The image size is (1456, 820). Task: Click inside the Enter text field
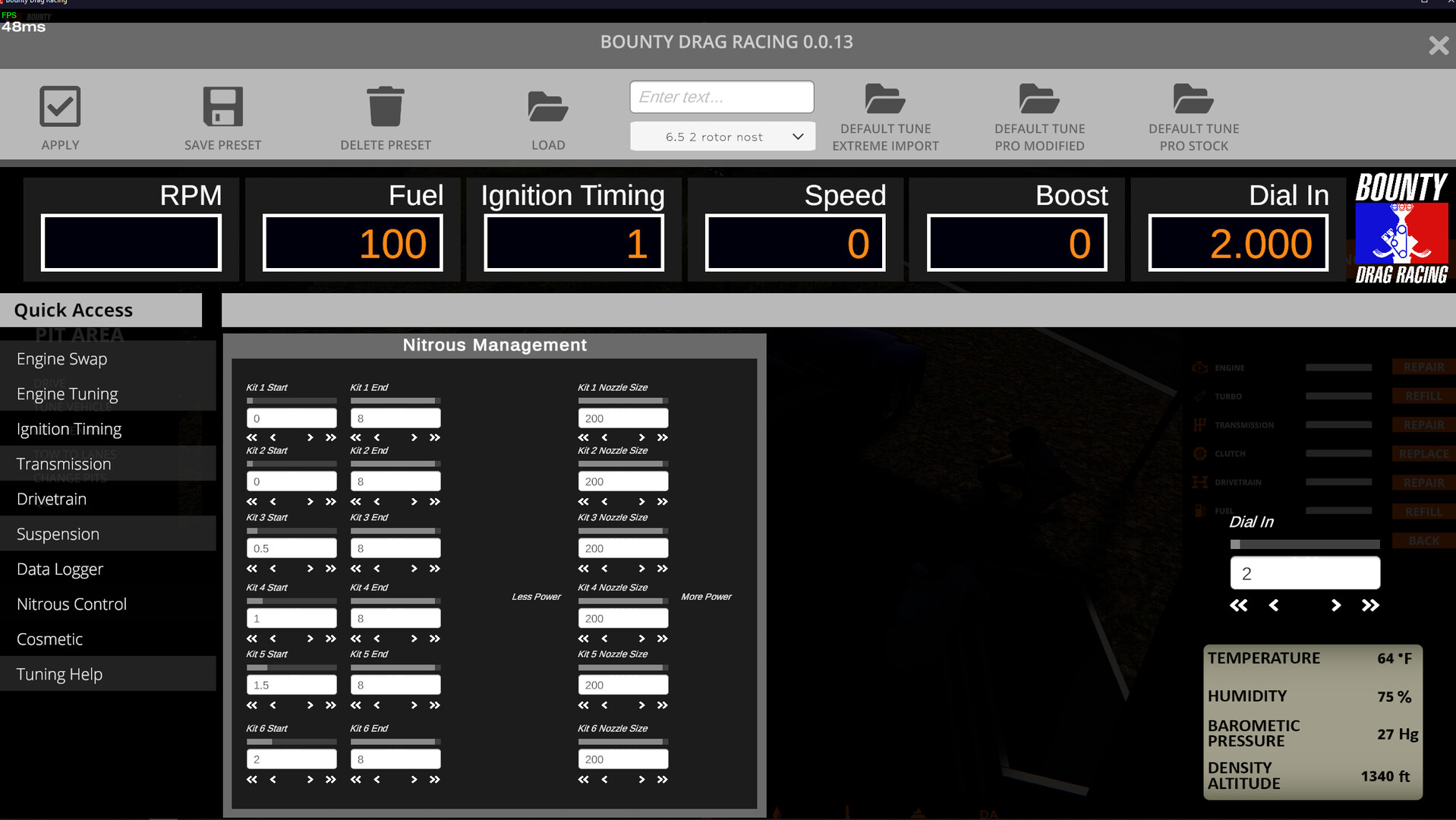(721, 96)
